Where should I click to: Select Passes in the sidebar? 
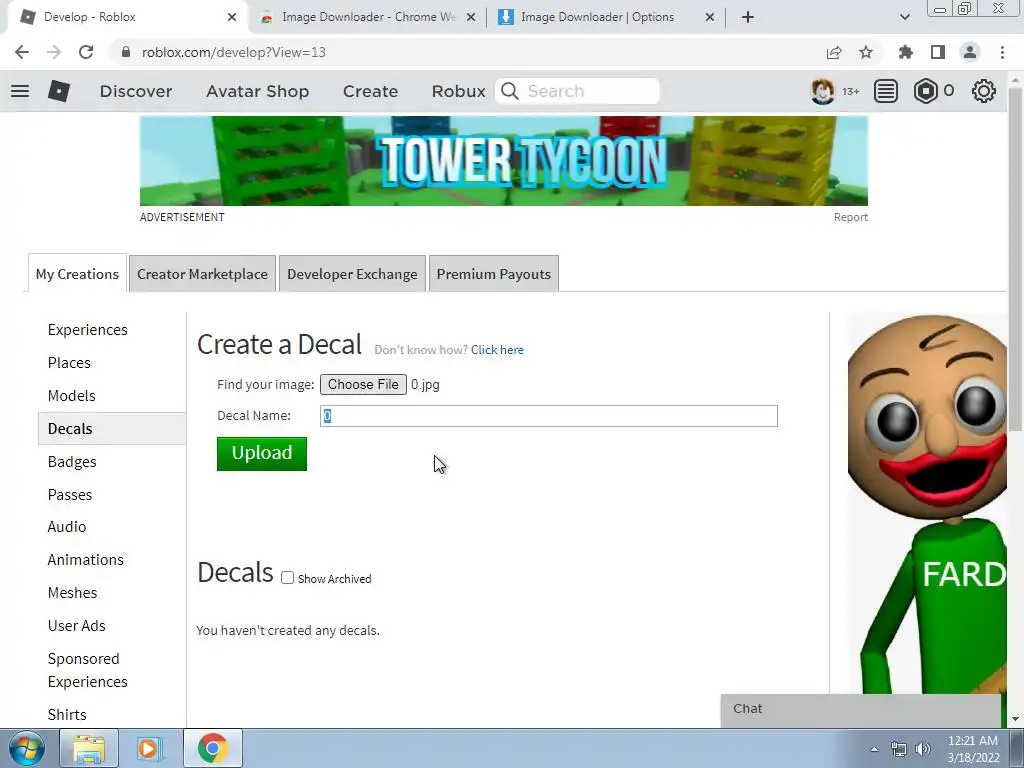tap(70, 494)
